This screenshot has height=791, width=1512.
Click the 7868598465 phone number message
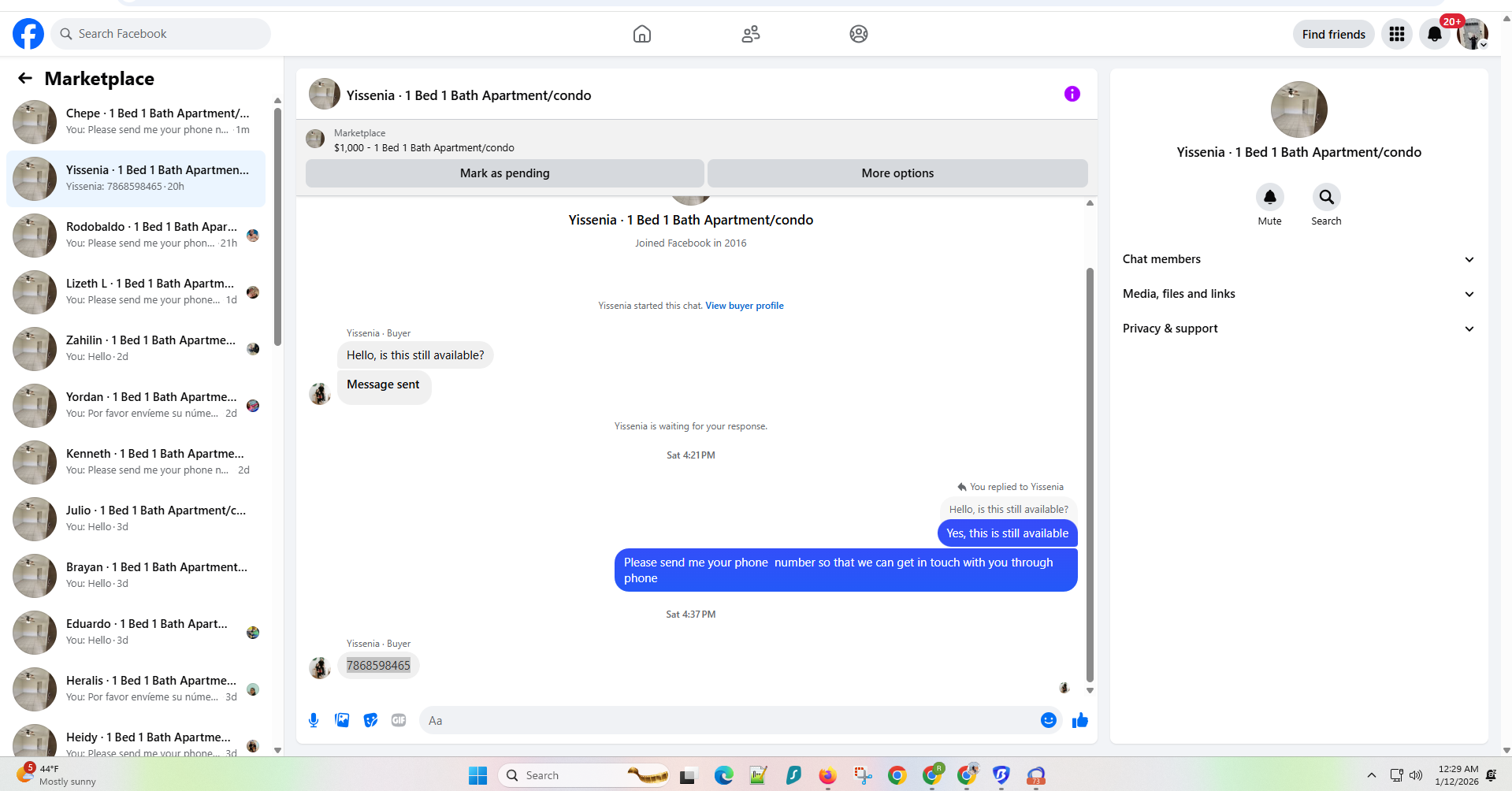378,666
